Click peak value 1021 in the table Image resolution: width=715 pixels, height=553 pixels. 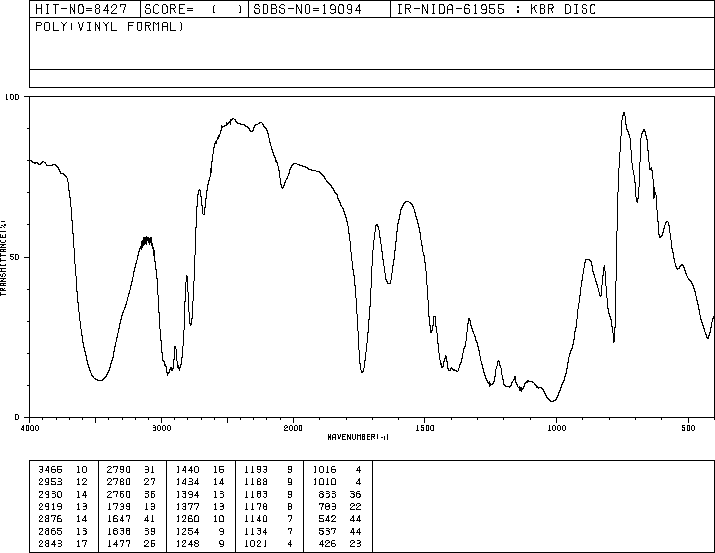pos(256,544)
